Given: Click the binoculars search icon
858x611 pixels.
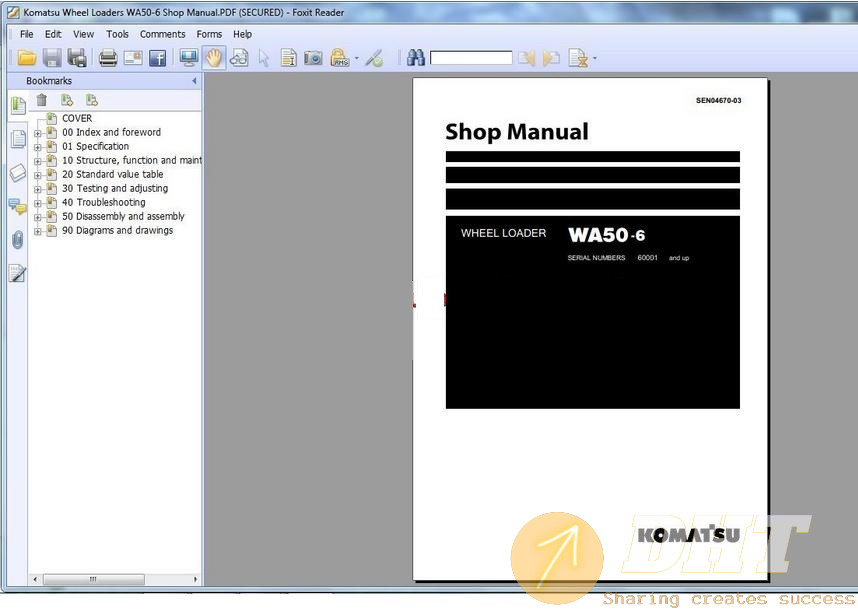Looking at the screenshot, I should pos(416,57).
